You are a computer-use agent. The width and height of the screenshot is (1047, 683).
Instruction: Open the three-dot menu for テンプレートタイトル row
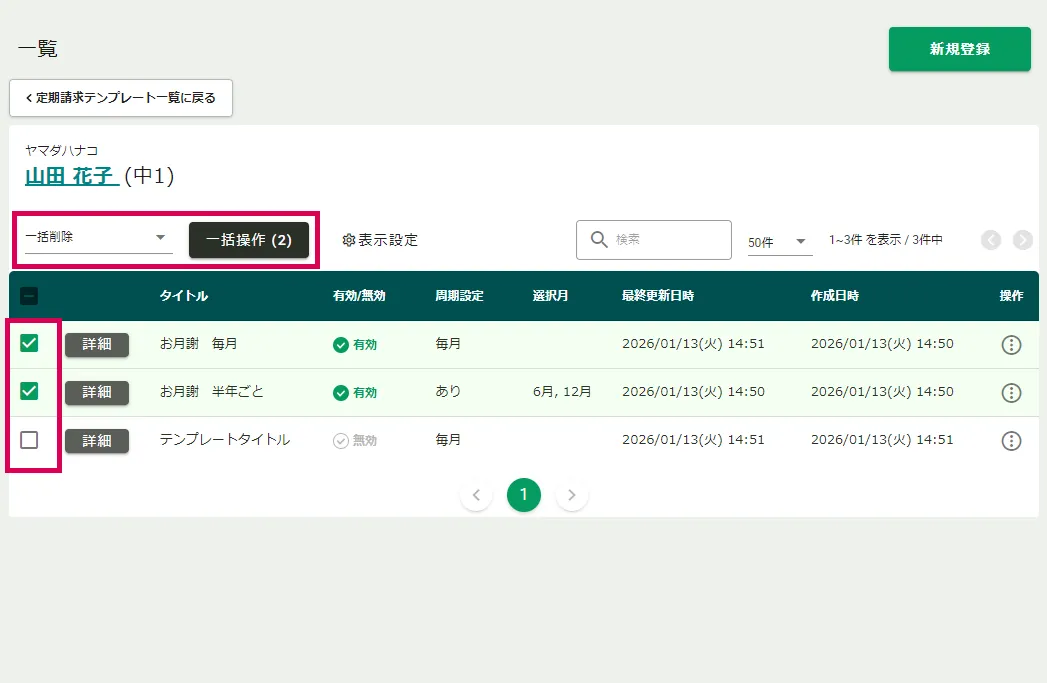[1011, 441]
